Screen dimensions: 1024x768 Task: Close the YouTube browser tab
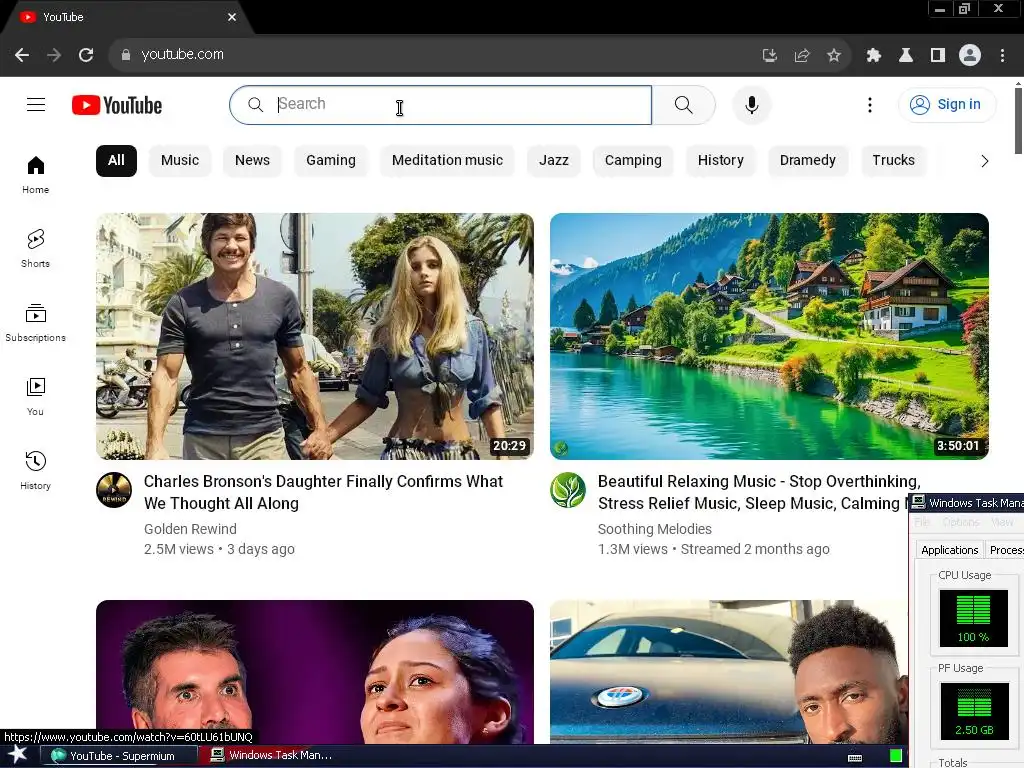(232, 17)
